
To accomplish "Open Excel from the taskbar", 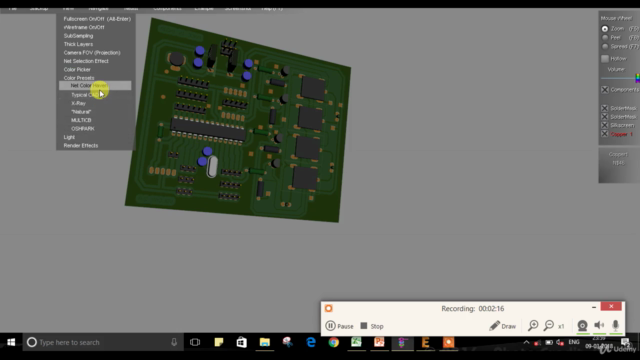I will (x=356, y=342).
